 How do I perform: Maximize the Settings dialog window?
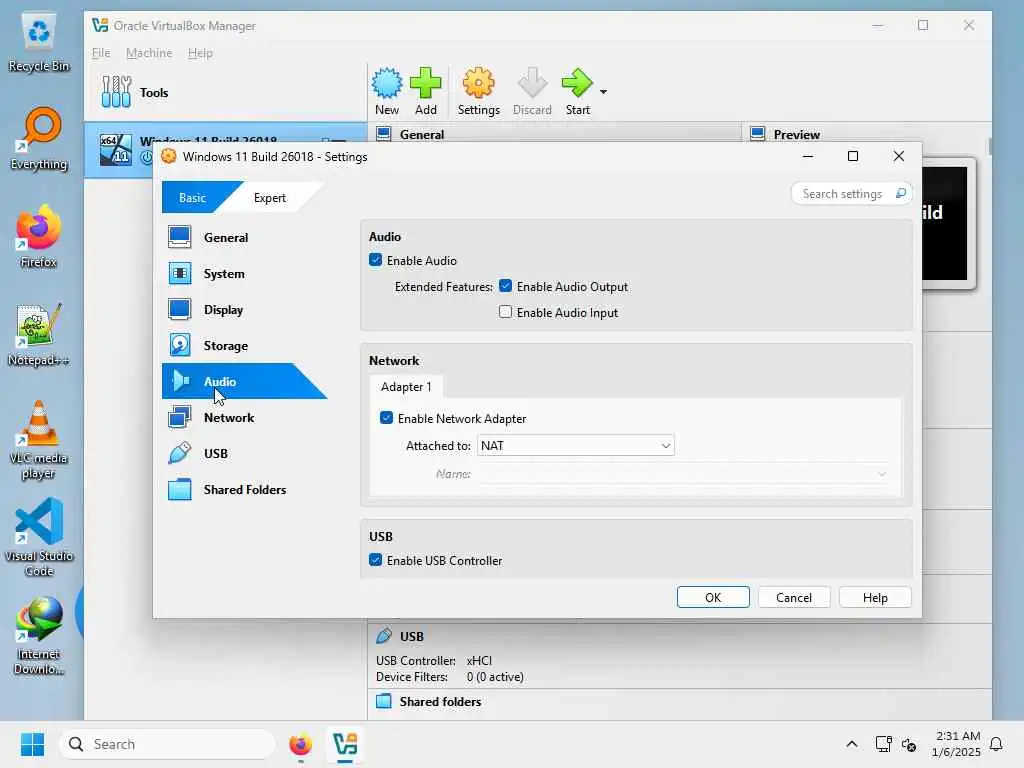click(852, 156)
